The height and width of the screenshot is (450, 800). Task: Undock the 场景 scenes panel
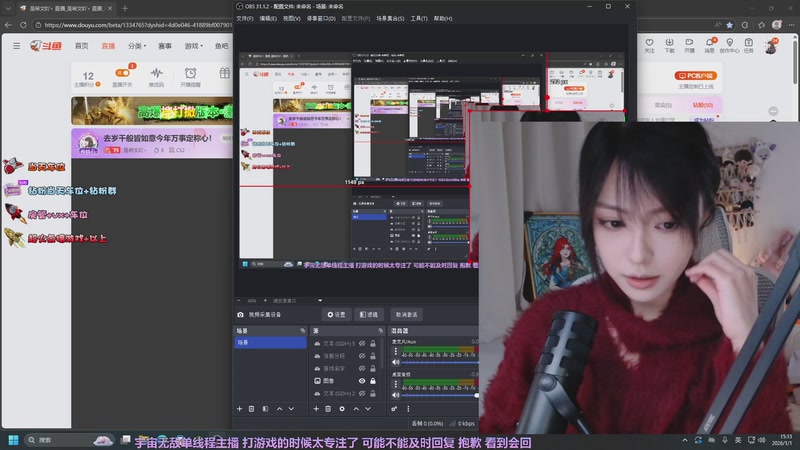[x=303, y=331]
